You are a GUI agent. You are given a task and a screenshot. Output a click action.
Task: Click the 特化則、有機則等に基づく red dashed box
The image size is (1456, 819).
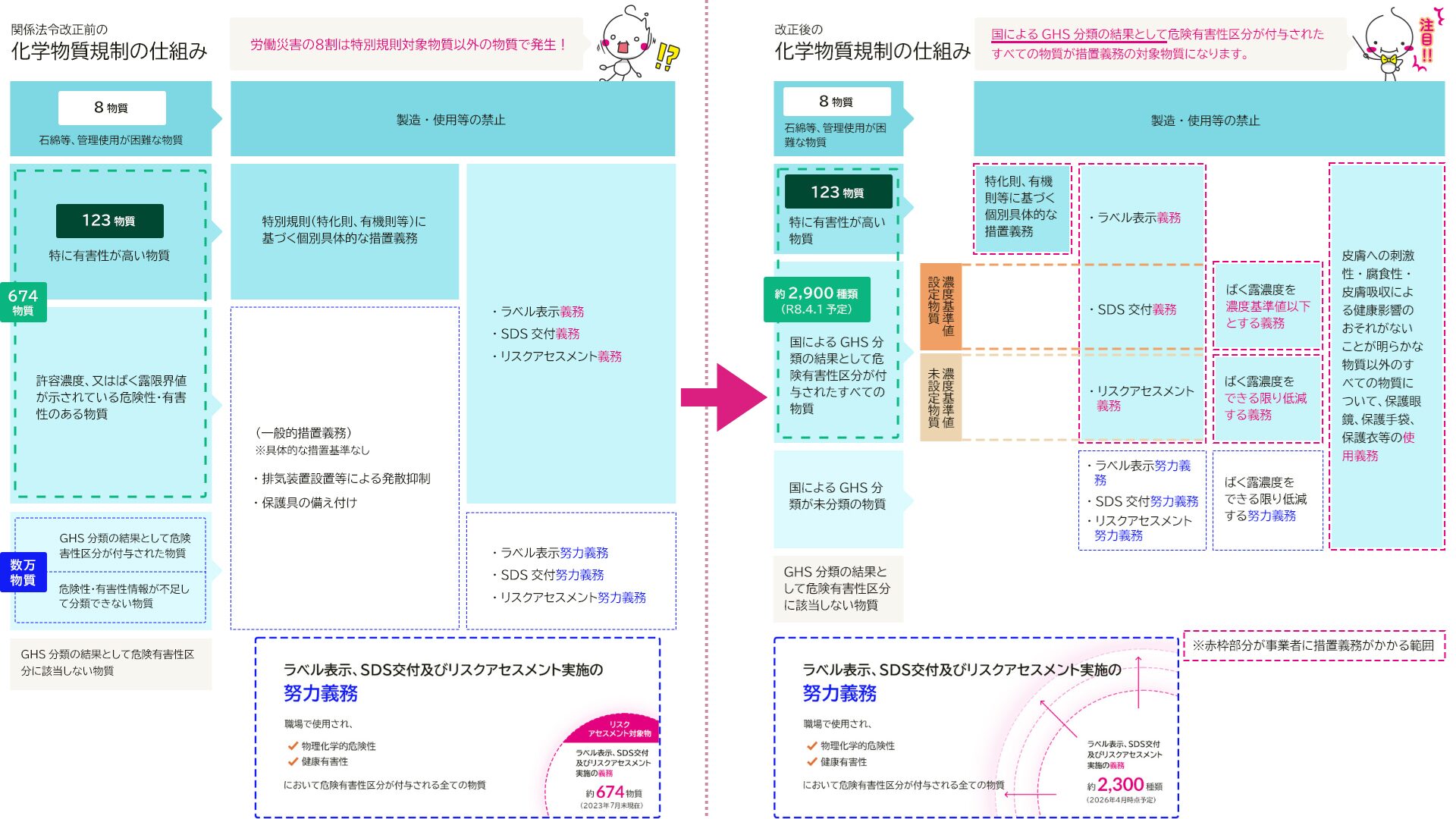pos(1021,207)
